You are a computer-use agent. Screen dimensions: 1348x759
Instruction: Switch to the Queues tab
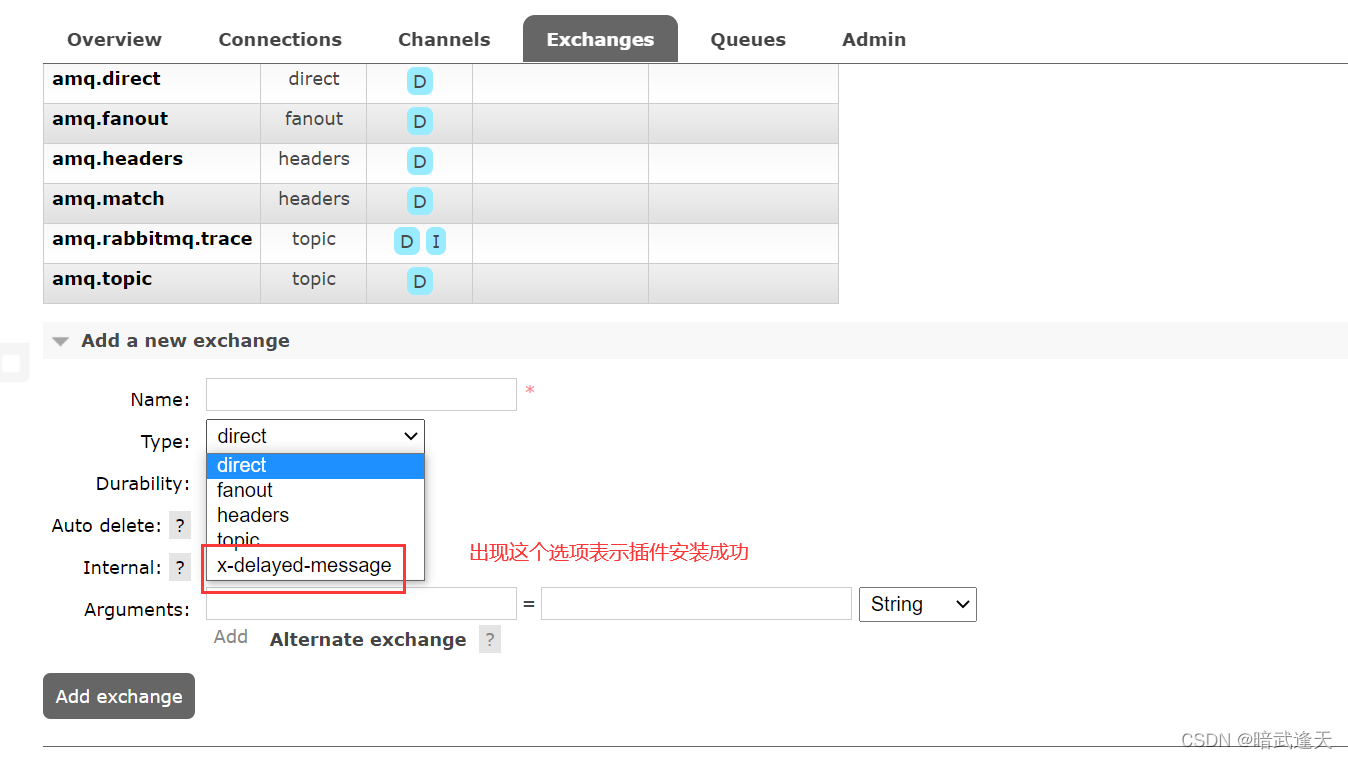(x=747, y=39)
